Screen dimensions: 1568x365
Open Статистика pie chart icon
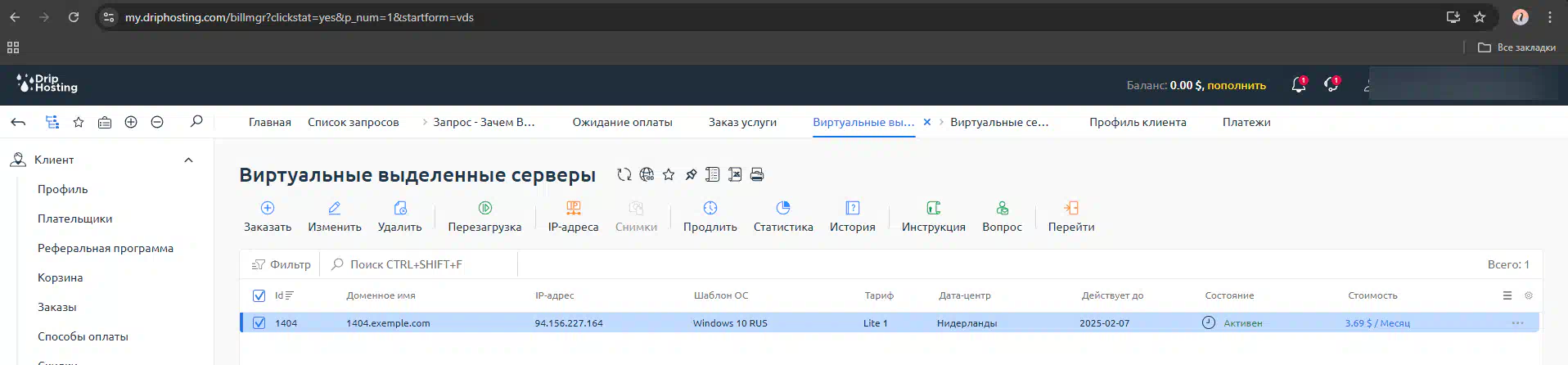[x=782, y=209]
